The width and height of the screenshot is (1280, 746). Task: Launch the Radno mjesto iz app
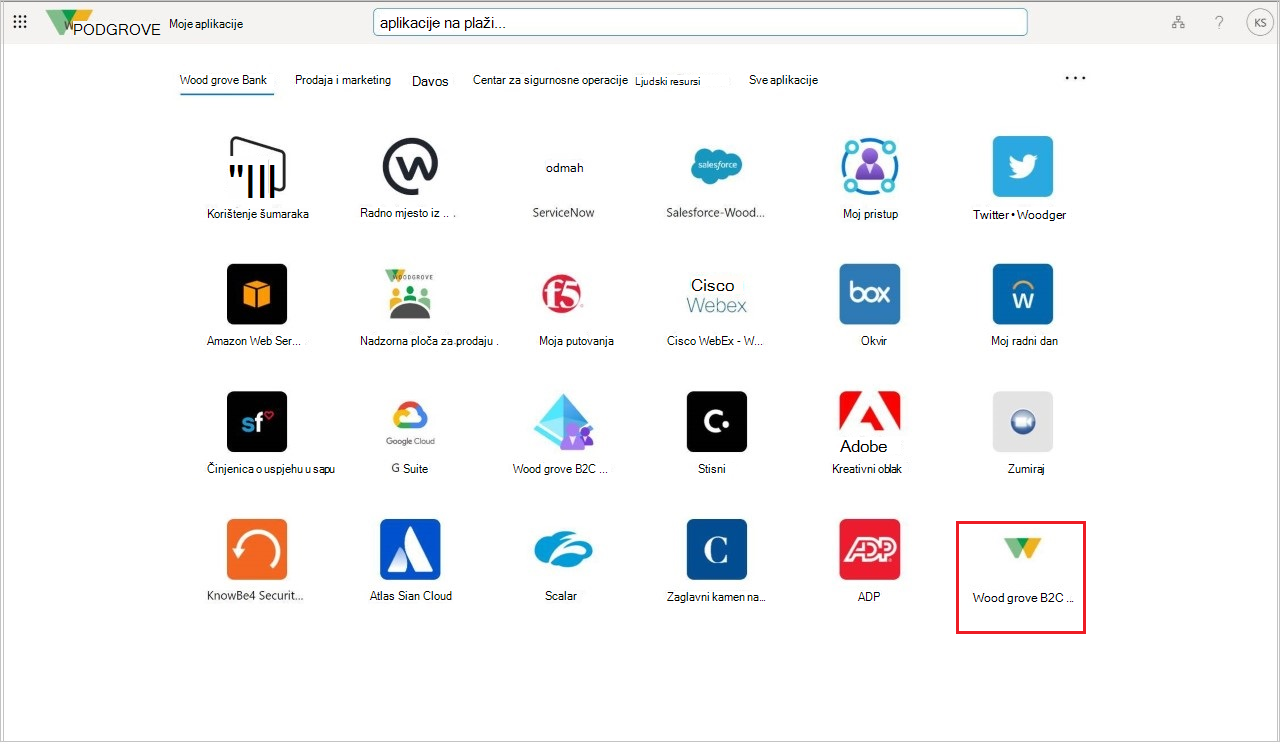click(410, 166)
